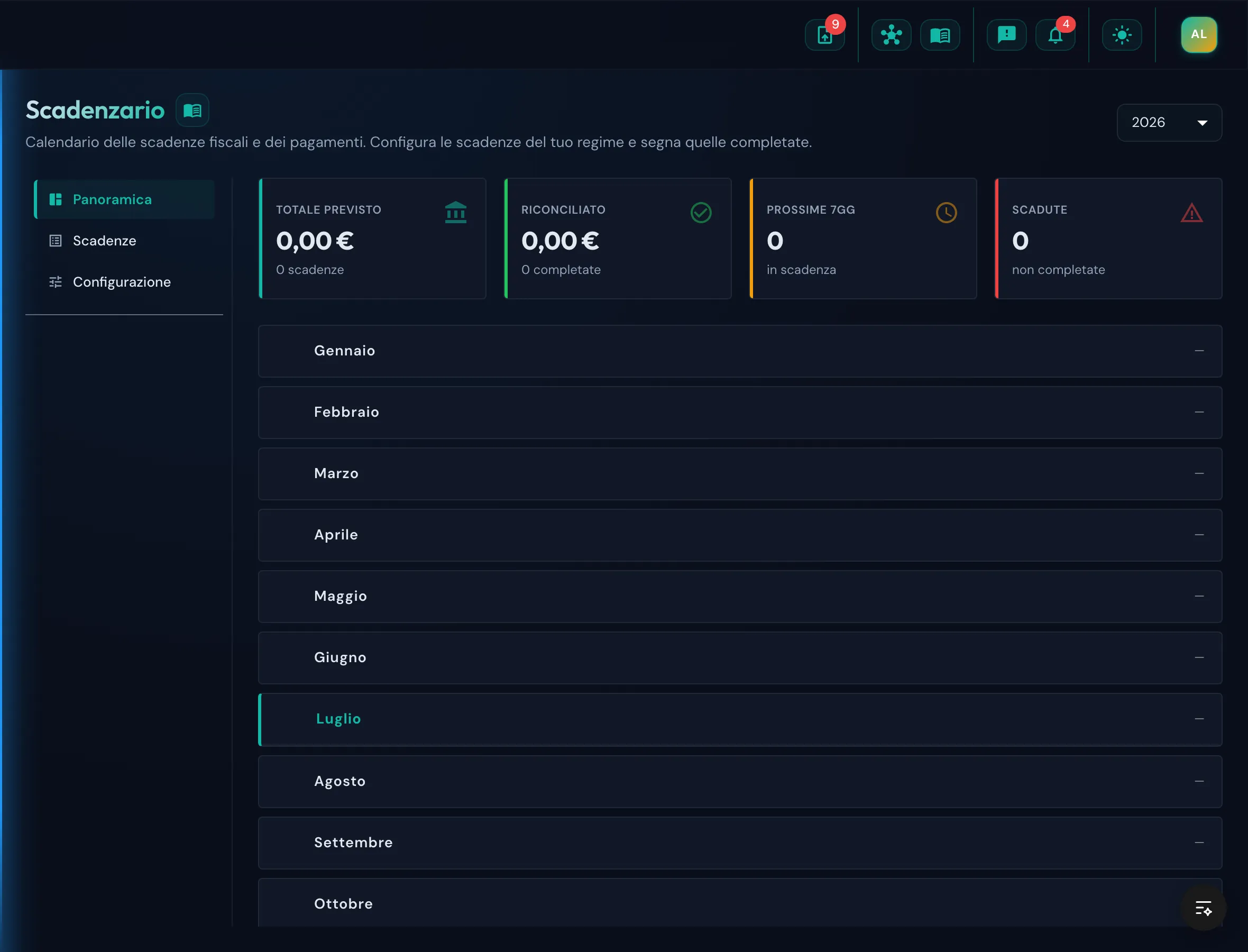The height and width of the screenshot is (952, 1248).
Task: Switch to the Scadenze tab
Action: pos(124,241)
